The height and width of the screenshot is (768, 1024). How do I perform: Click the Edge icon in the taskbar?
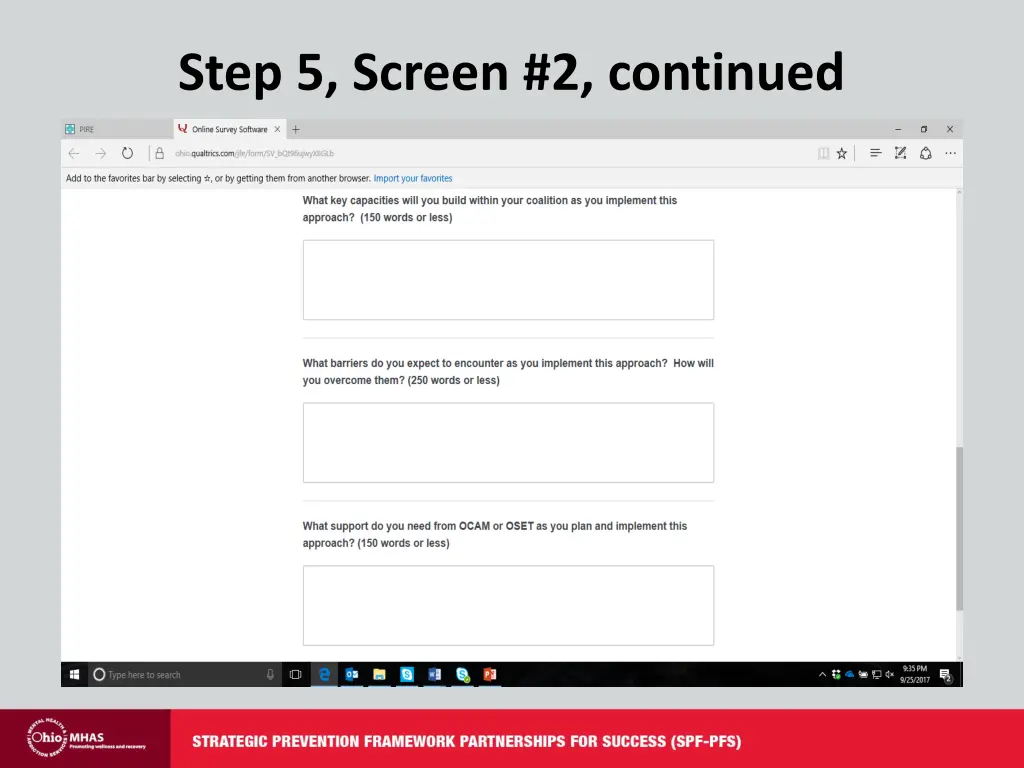pos(324,675)
